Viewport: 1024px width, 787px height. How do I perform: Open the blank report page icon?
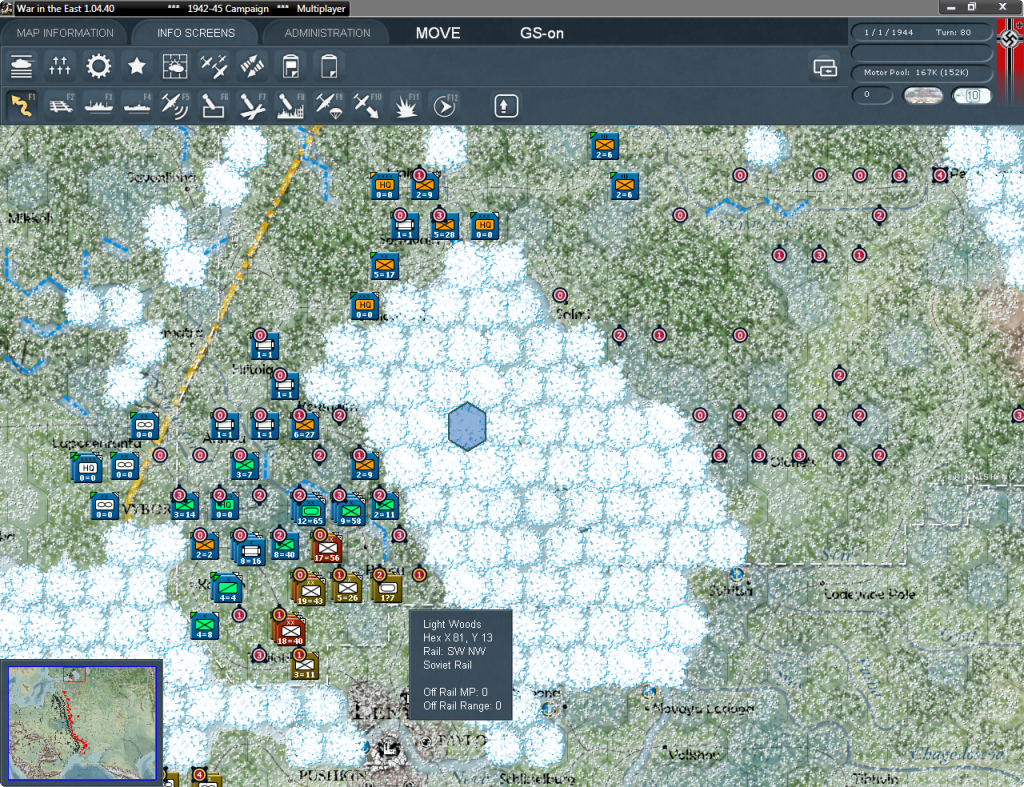[x=329, y=67]
